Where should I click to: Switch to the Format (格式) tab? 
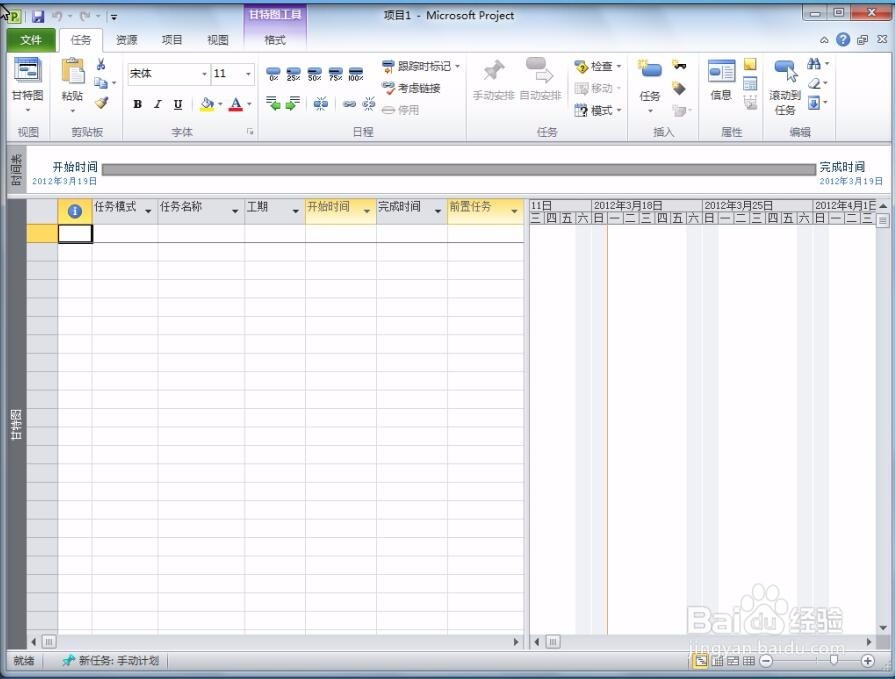coord(275,40)
